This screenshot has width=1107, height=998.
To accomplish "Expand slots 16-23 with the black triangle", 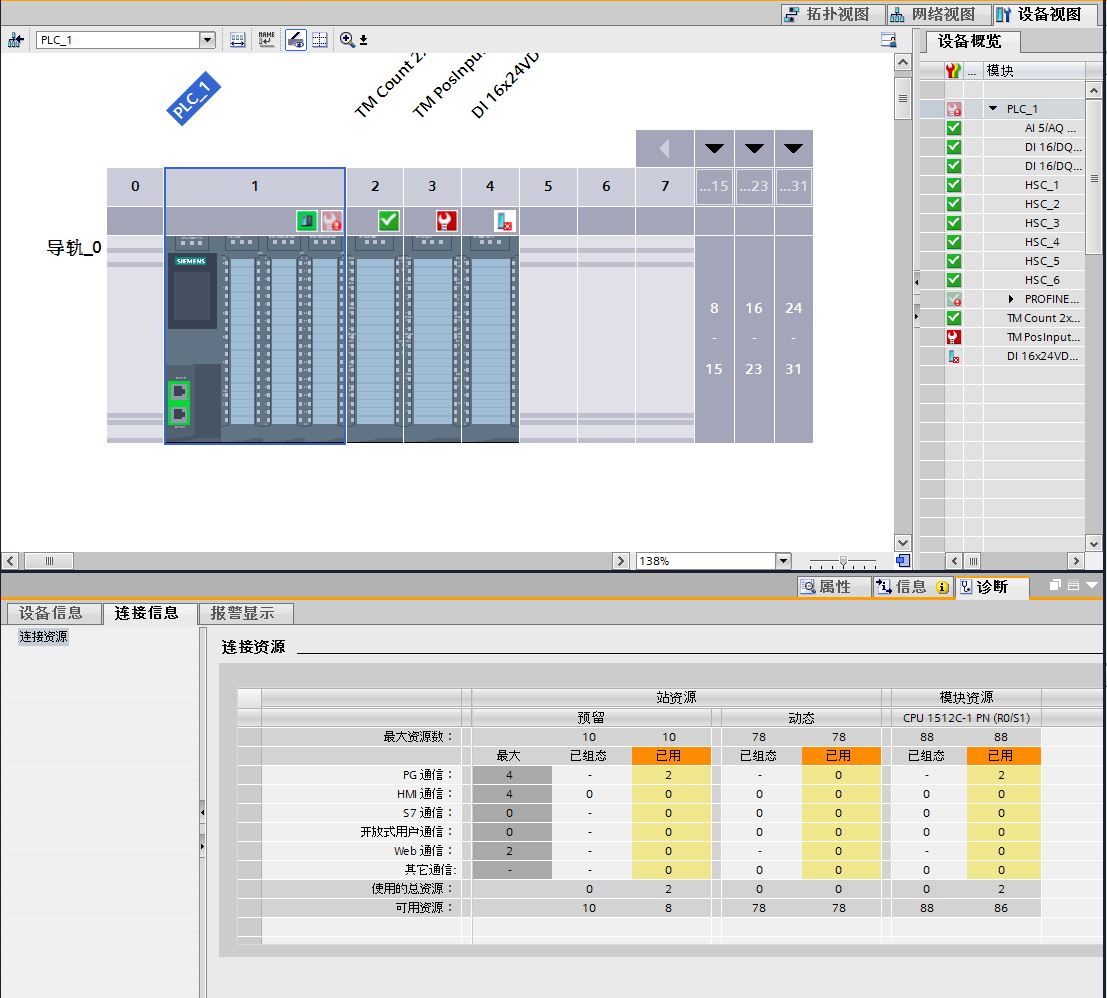I will [754, 148].
